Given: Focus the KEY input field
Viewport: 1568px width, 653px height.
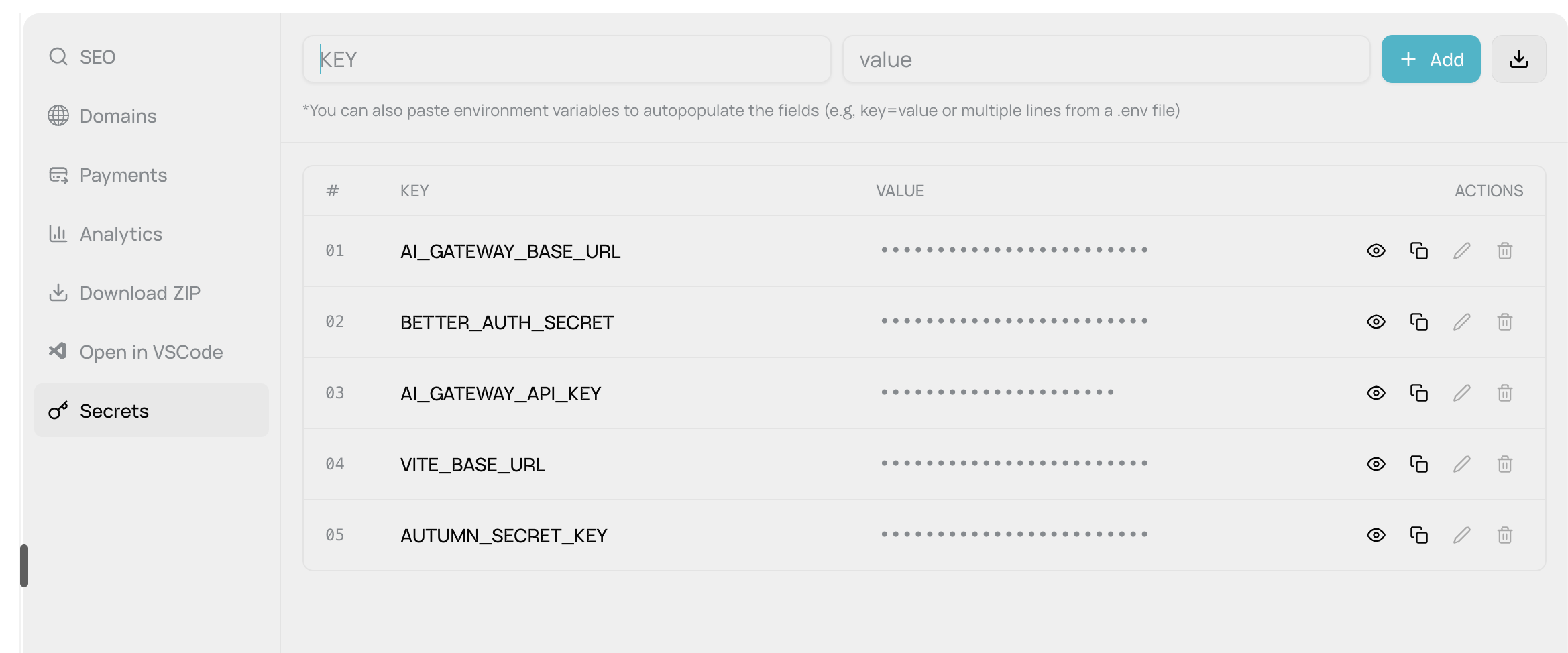Looking at the screenshot, I should (567, 59).
